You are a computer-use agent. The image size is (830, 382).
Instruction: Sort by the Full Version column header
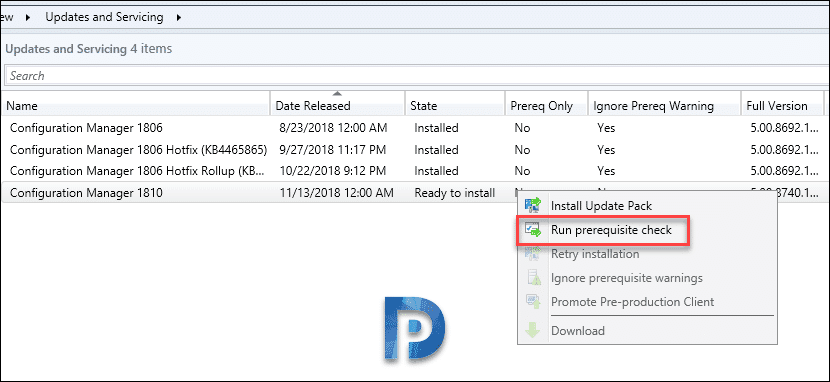(782, 106)
